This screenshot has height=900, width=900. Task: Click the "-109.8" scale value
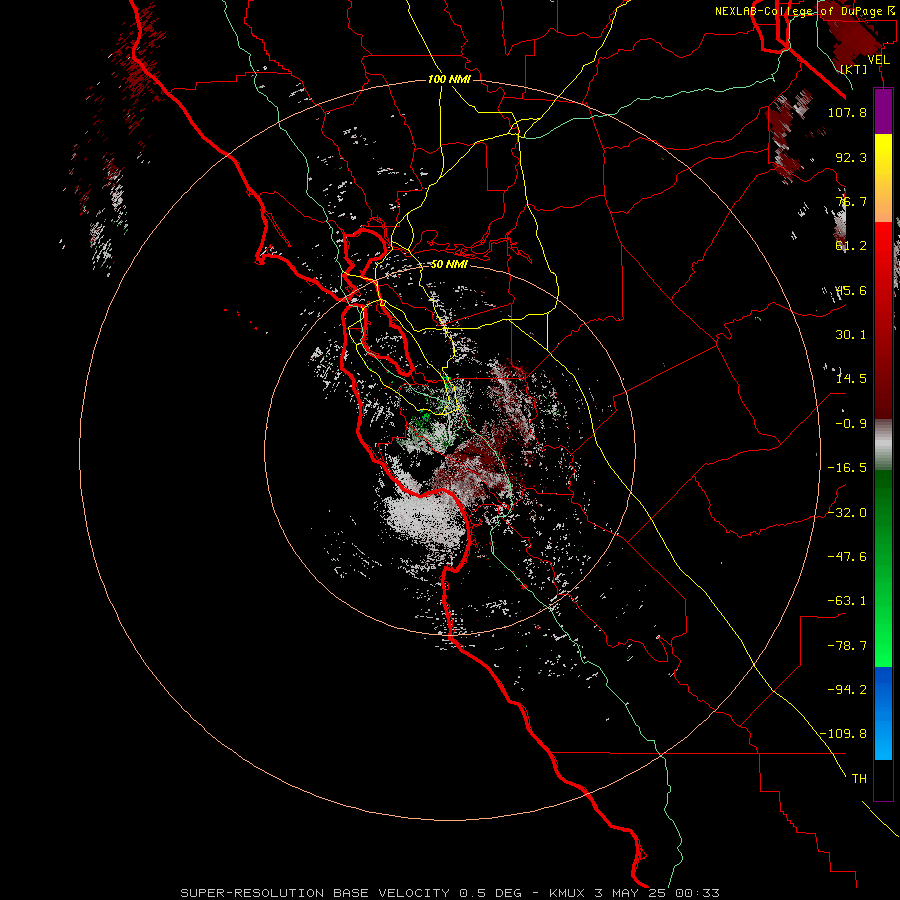pos(844,734)
